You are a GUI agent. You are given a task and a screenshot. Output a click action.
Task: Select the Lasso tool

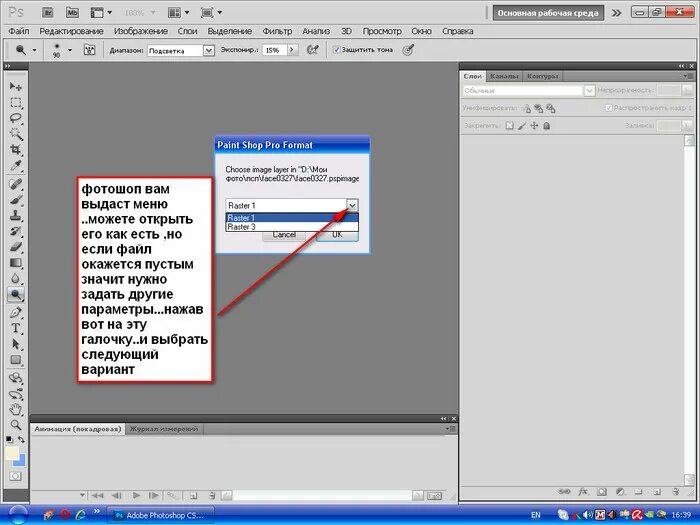tap(16, 118)
